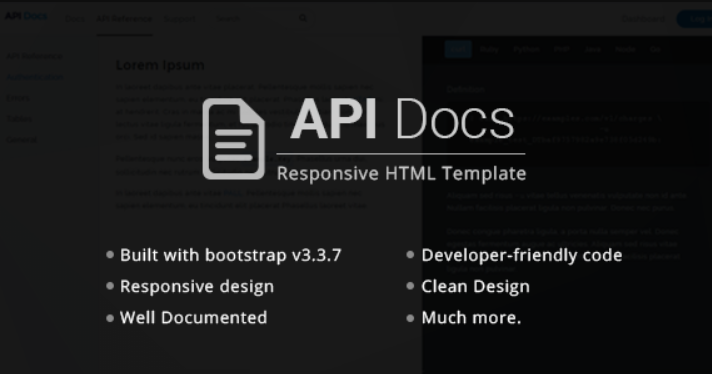
Task: Switch to the Node code tab
Action: pos(625,49)
